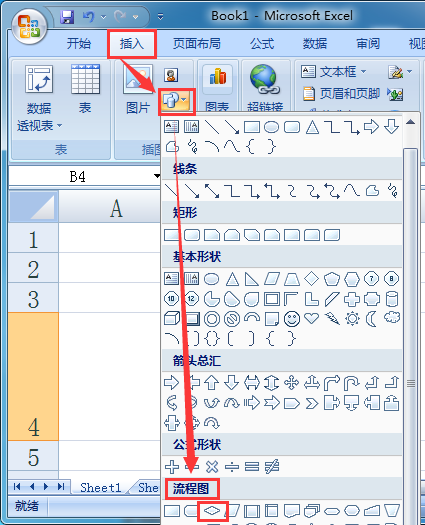Open the undo history dropdown arrow
The width and height of the screenshot is (425, 525).
click(103, 17)
